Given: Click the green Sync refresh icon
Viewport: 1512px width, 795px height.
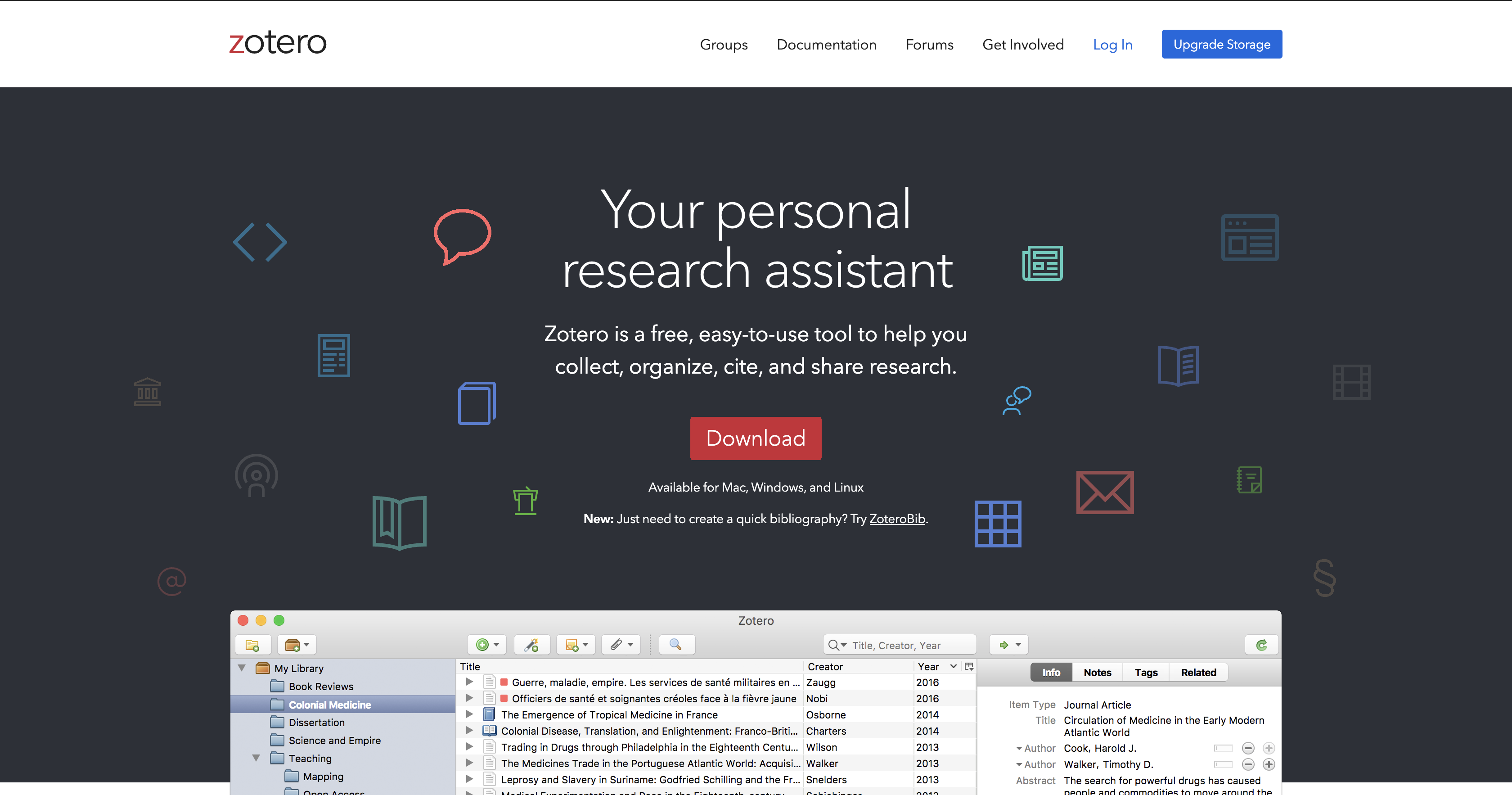Looking at the screenshot, I should click(x=1261, y=645).
